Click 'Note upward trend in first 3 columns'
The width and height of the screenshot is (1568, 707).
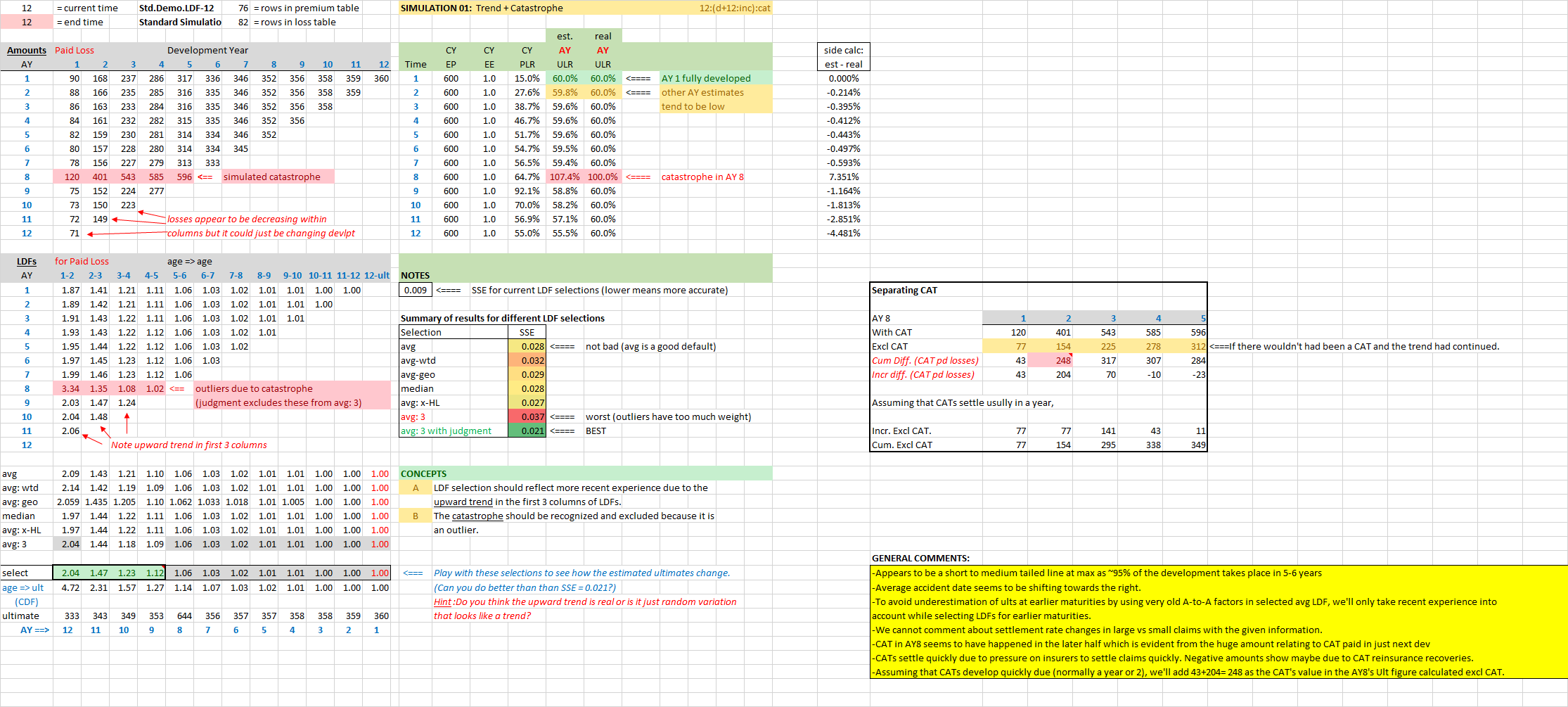189,445
